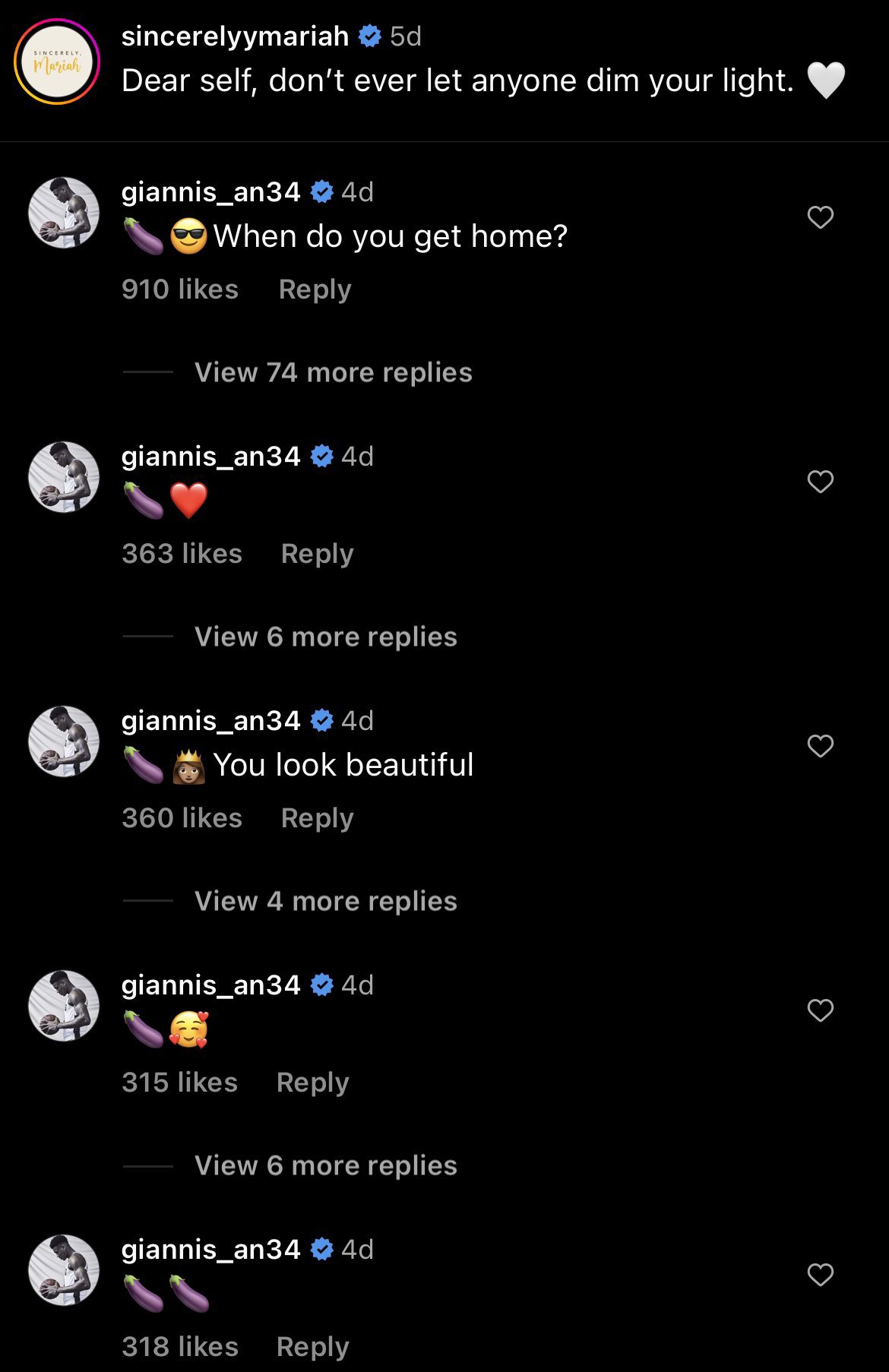Tap heart on the 318-likes comment

coord(820,1275)
